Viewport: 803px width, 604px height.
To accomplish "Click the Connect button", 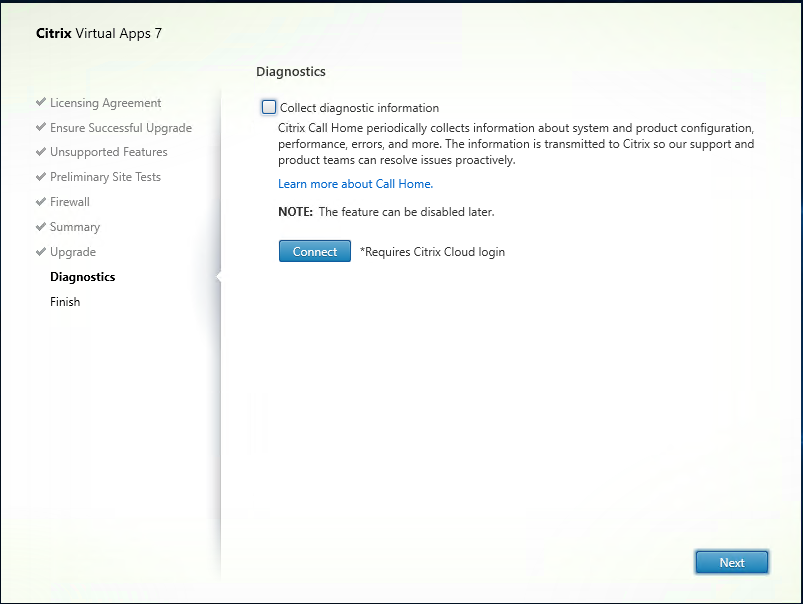I will pos(315,252).
